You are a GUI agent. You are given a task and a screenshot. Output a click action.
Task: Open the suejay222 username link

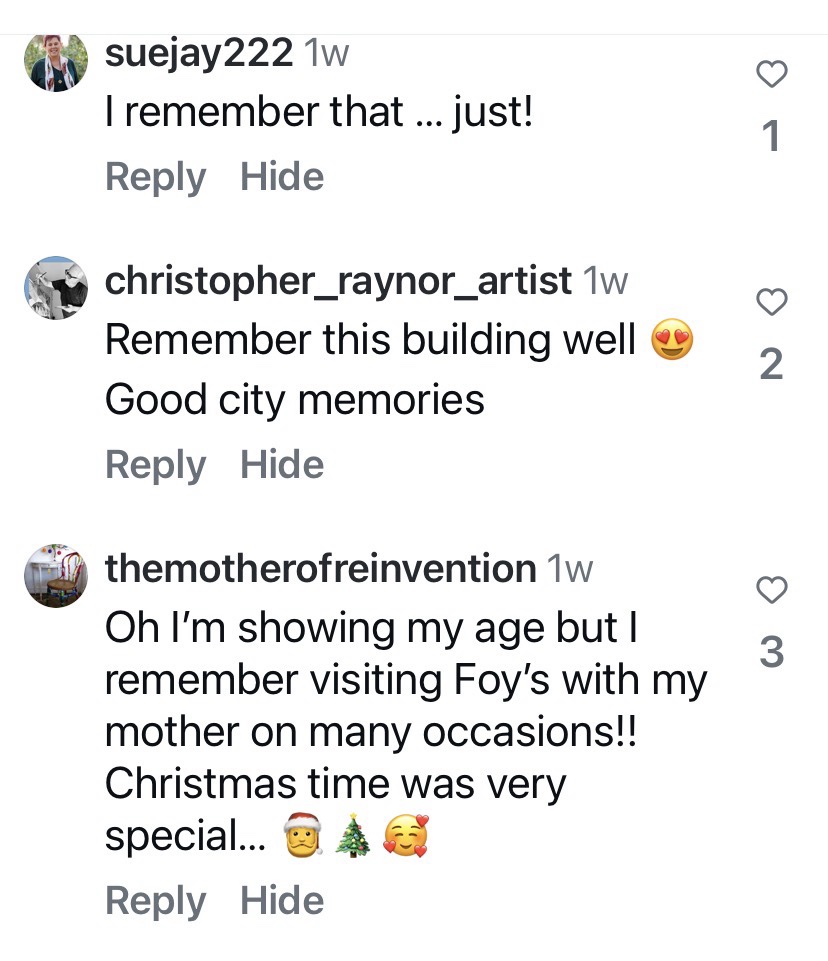tap(199, 53)
